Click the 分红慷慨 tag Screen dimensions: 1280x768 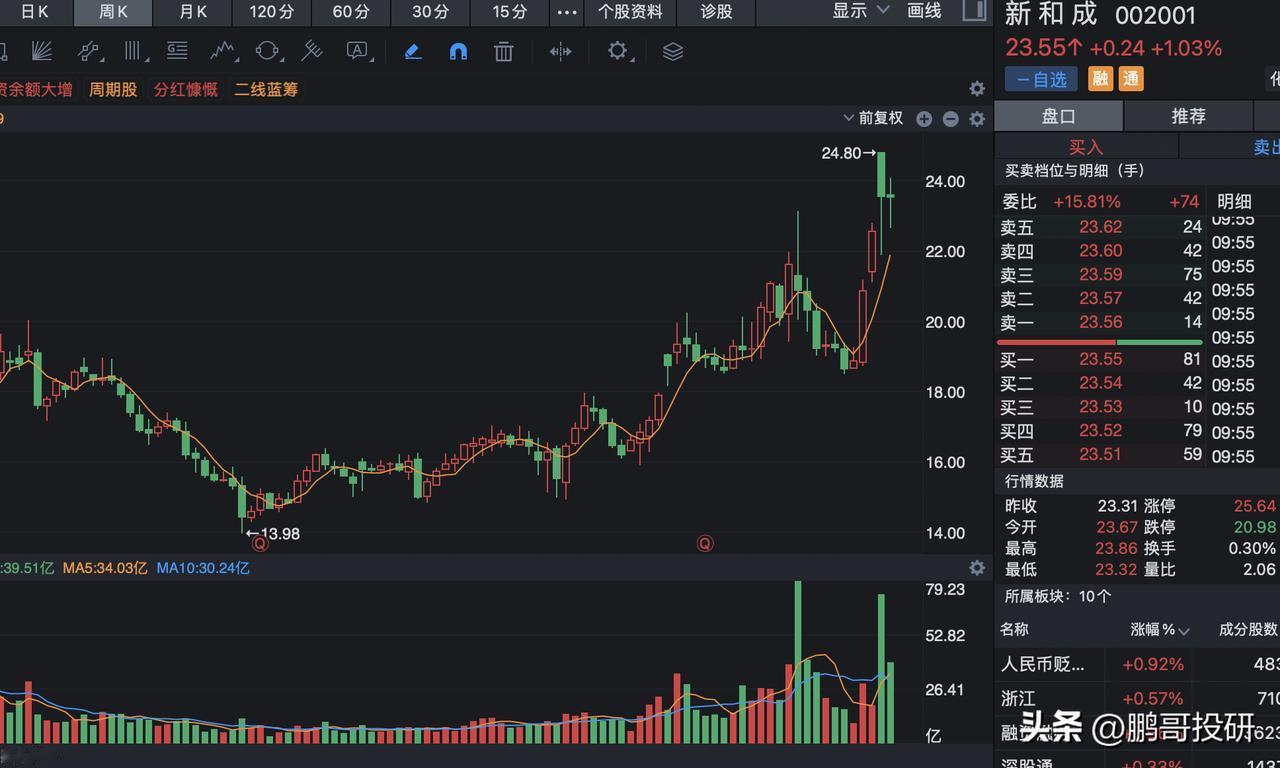(186, 89)
